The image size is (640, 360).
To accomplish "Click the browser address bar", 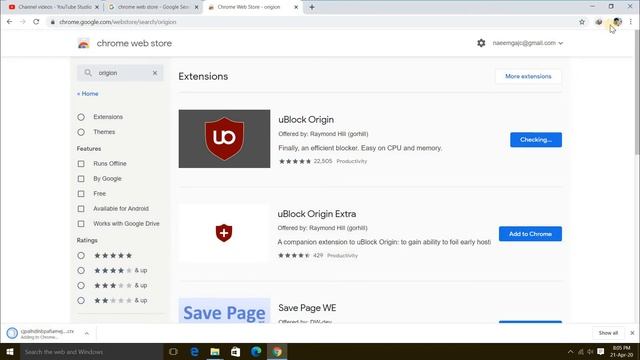I will (312, 22).
